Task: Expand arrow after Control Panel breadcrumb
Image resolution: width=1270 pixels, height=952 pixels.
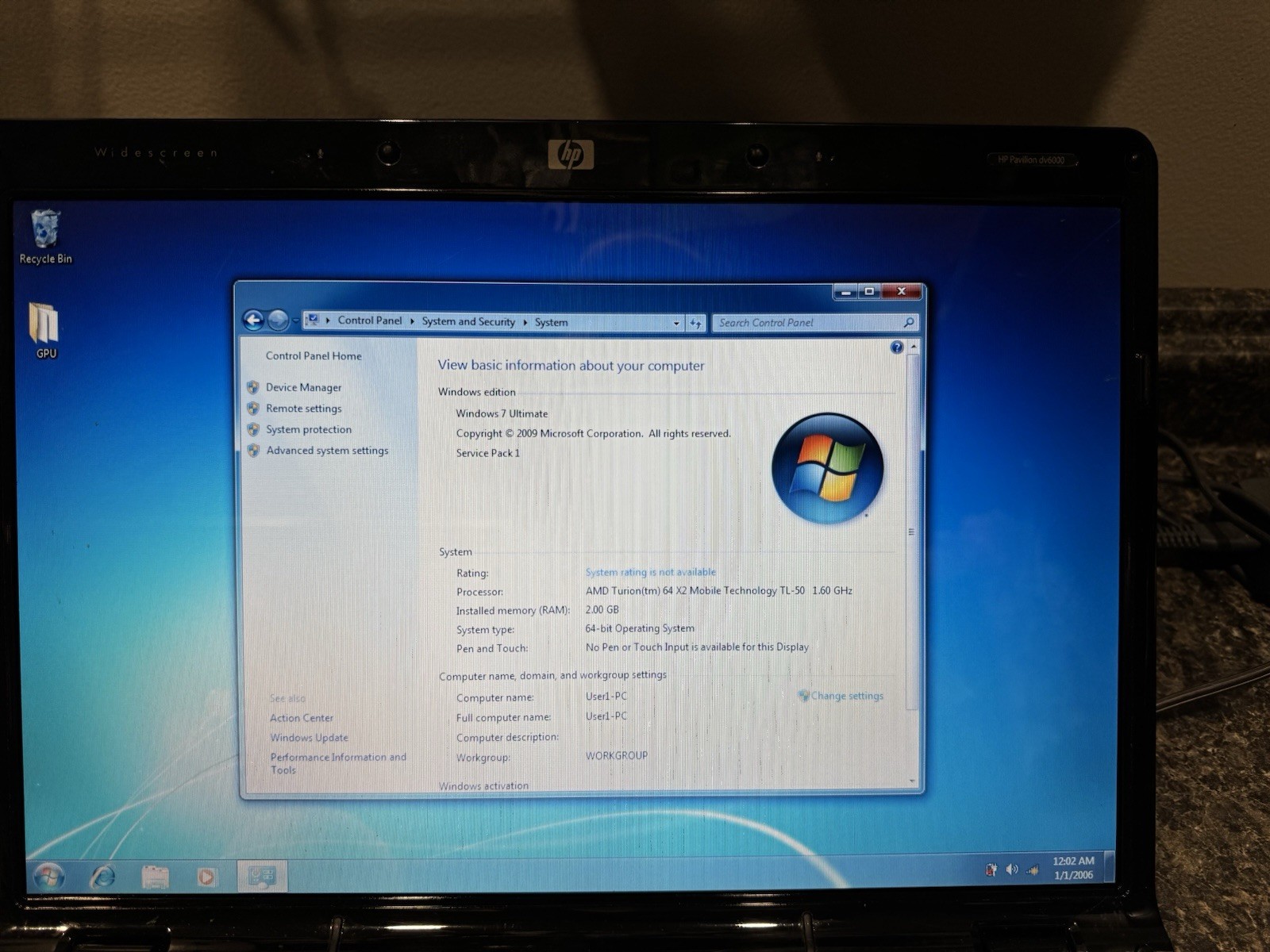Action: [412, 321]
